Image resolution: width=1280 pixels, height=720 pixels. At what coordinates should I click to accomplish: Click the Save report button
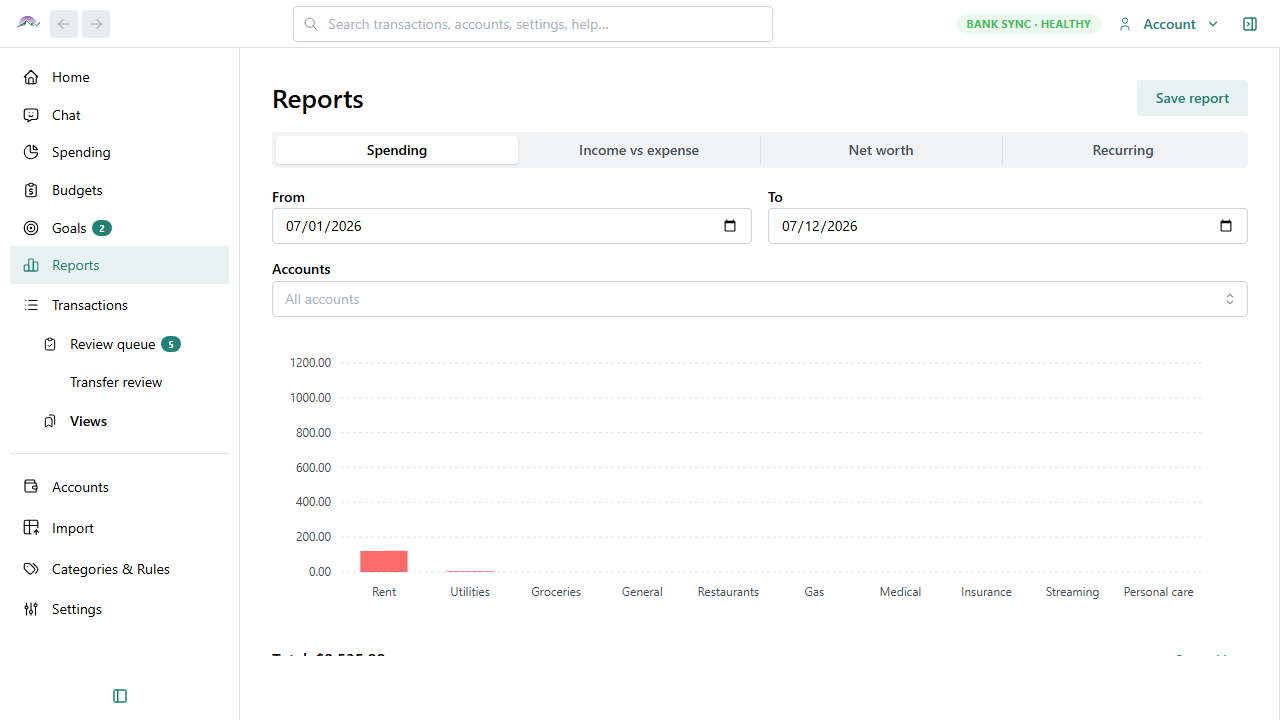pyautogui.click(x=1192, y=98)
